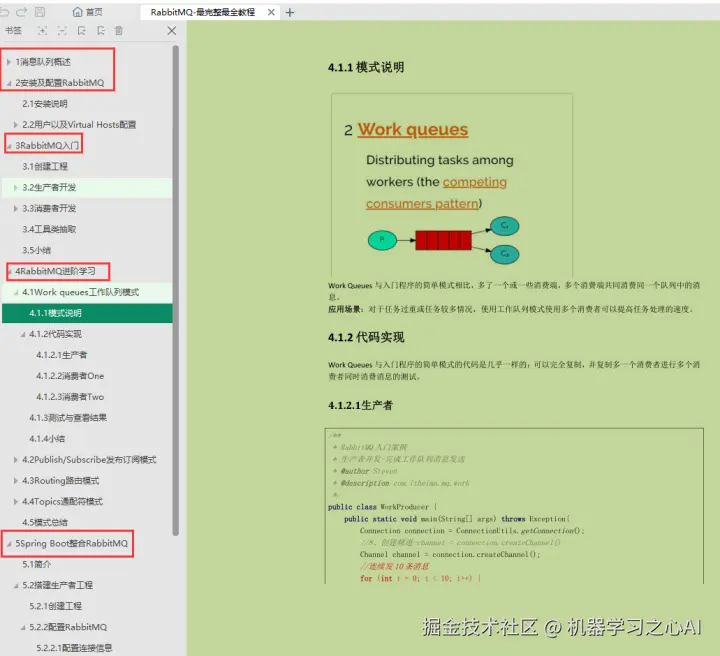The height and width of the screenshot is (656, 720).
Task: Close the 书签 bookmarks panel
Action: pyautogui.click(x=172, y=31)
